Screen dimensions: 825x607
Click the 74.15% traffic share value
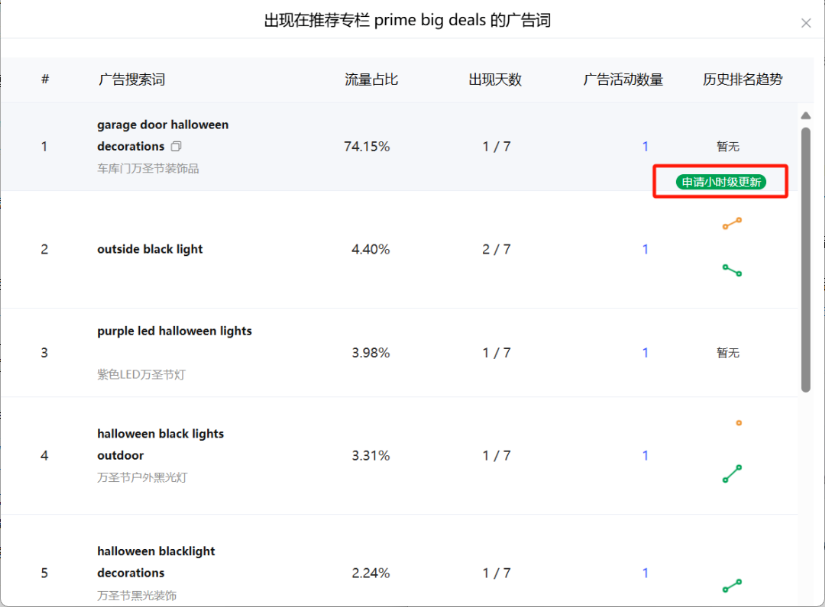click(x=367, y=146)
